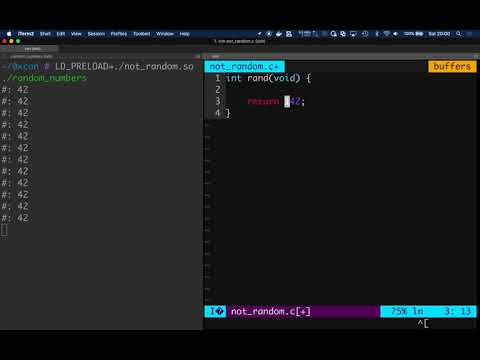Click the insert mode indicator in statusline
The width and height of the screenshot is (480, 360).
[x=215, y=311]
